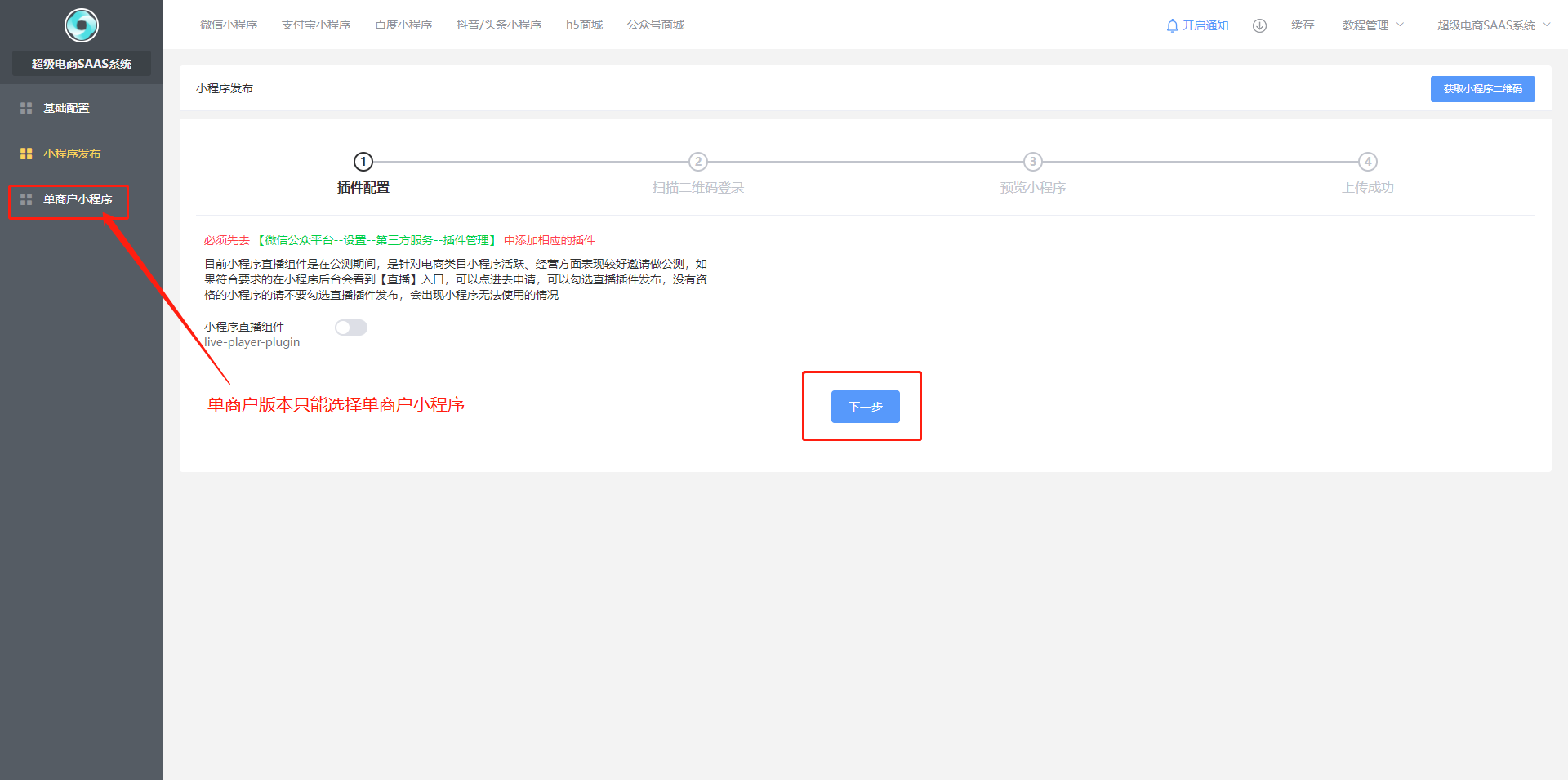Click the download circle icon in header
The width and height of the screenshot is (1568, 780).
[x=1259, y=26]
